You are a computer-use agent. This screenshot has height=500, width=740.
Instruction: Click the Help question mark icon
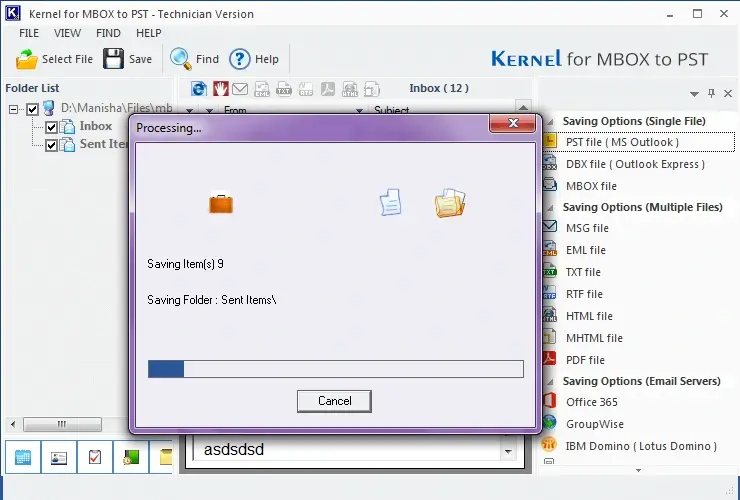click(240, 59)
